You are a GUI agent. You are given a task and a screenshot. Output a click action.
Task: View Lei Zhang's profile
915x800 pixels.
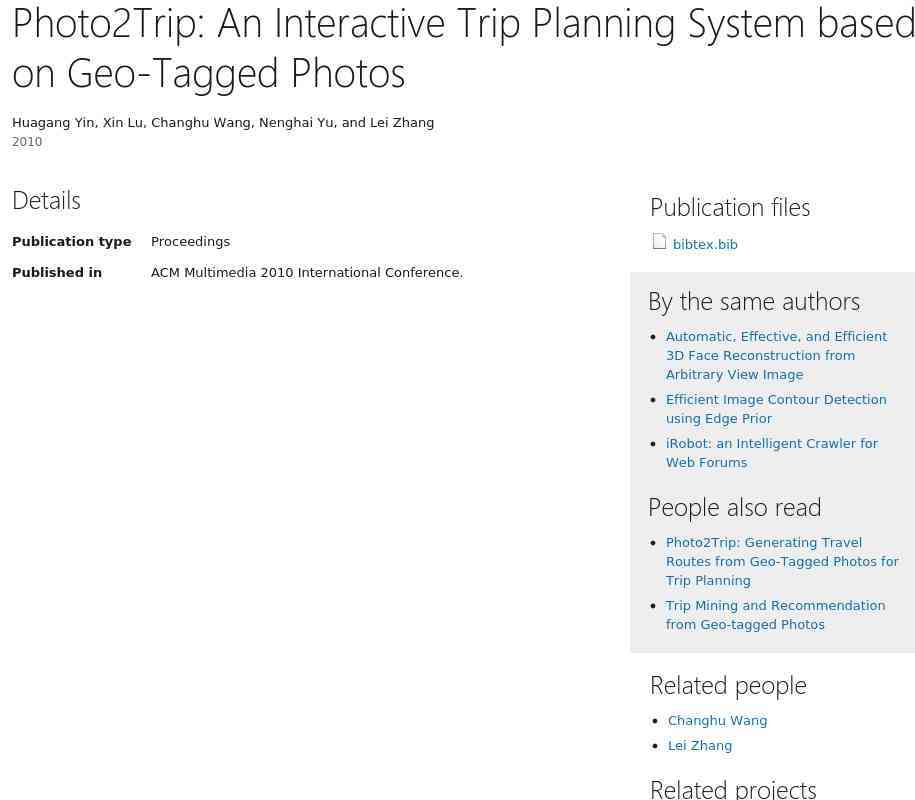click(x=700, y=746)
